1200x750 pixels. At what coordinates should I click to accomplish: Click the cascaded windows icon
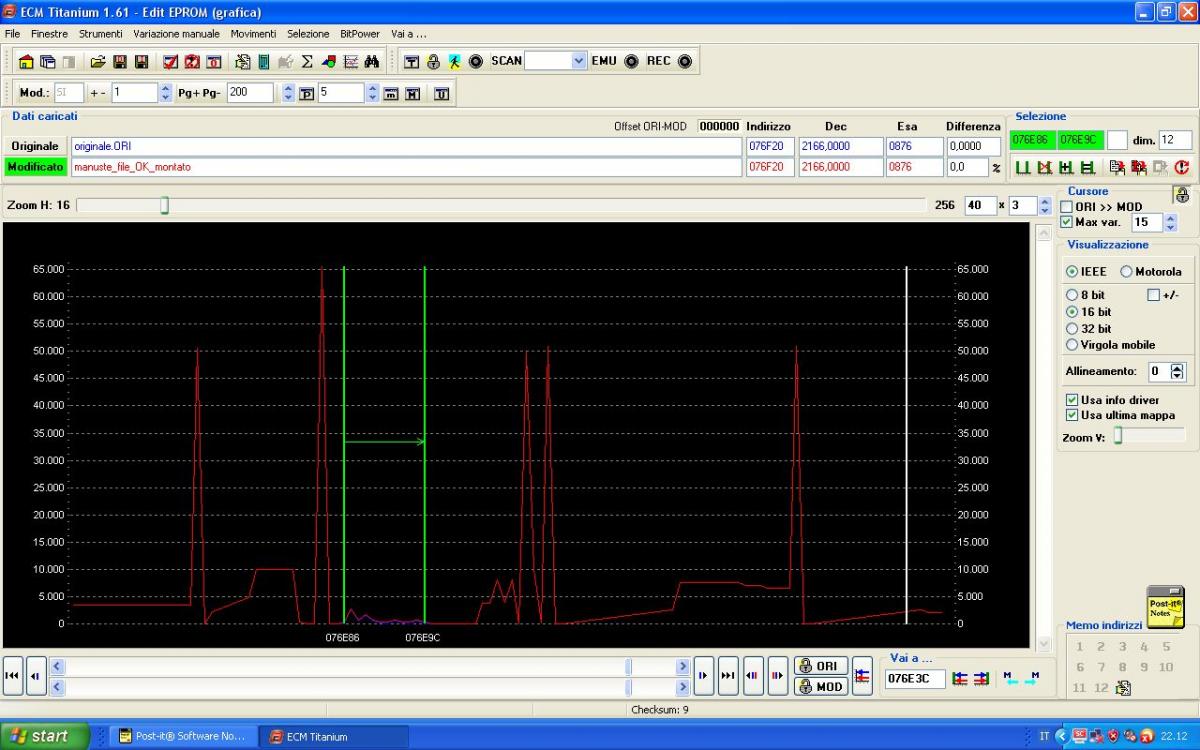coord(48,61)
